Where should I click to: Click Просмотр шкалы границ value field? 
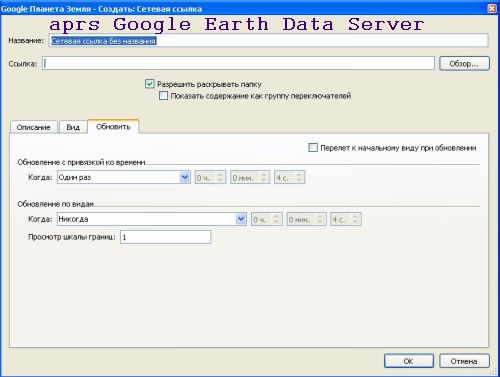[x=165, y=237]
